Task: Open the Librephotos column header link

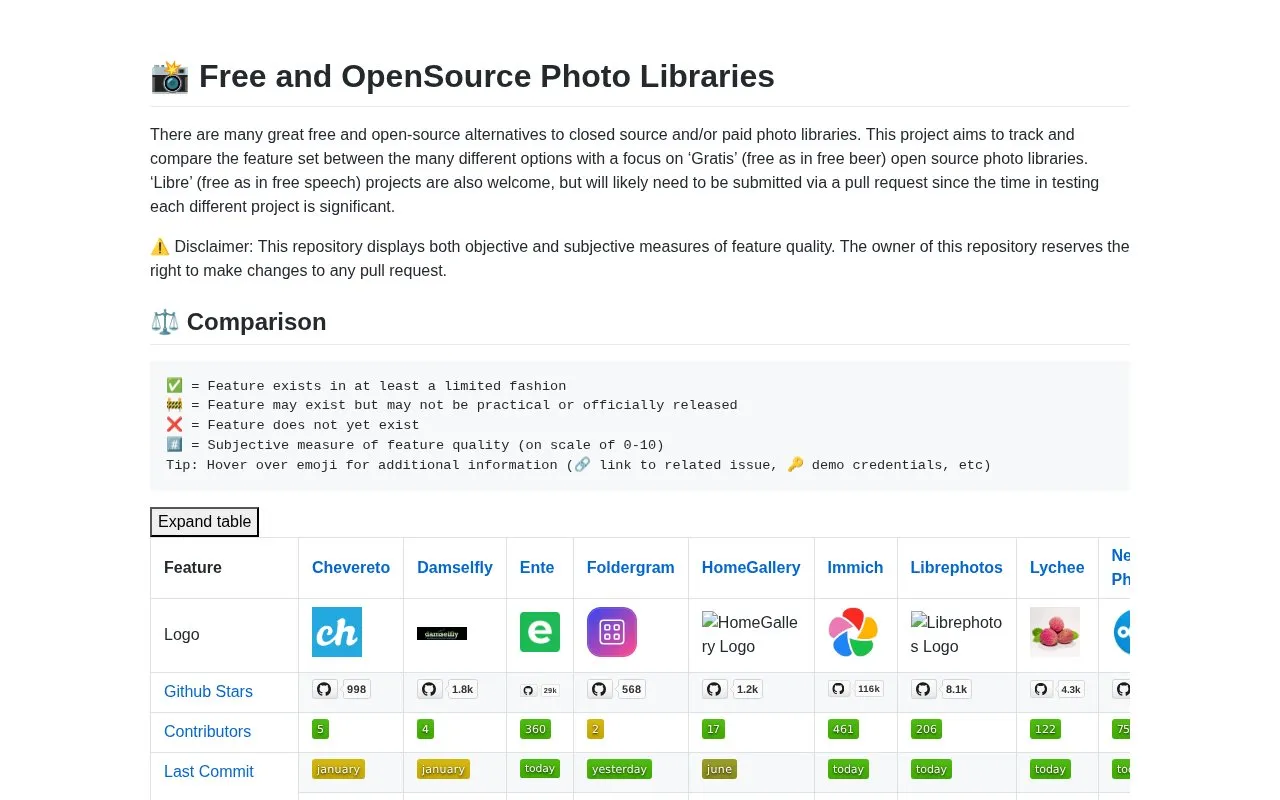Action: tap(957, 567)
